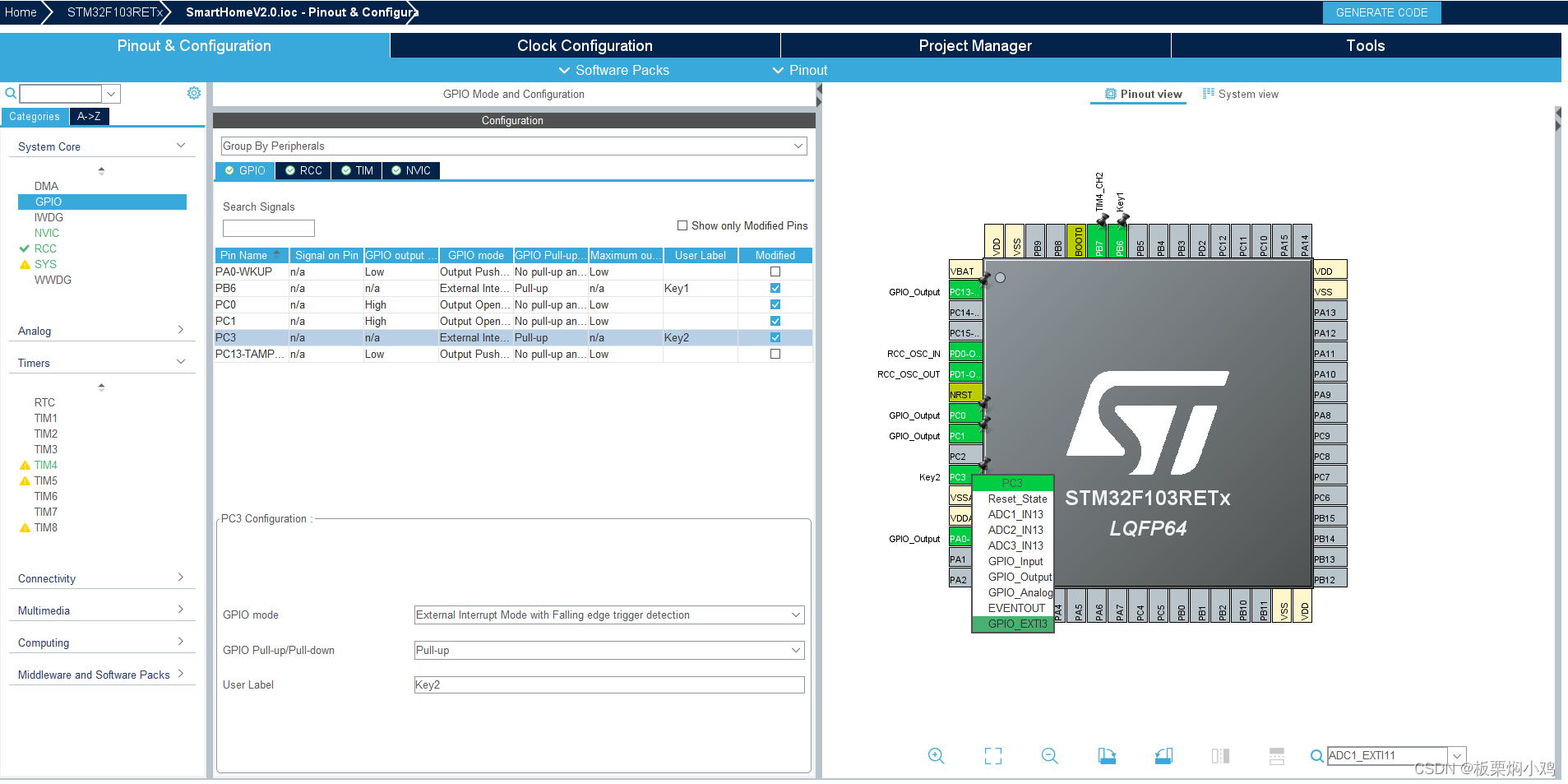
Task: Click the STM32F103RETx breadcrumb
Action: 114,12
